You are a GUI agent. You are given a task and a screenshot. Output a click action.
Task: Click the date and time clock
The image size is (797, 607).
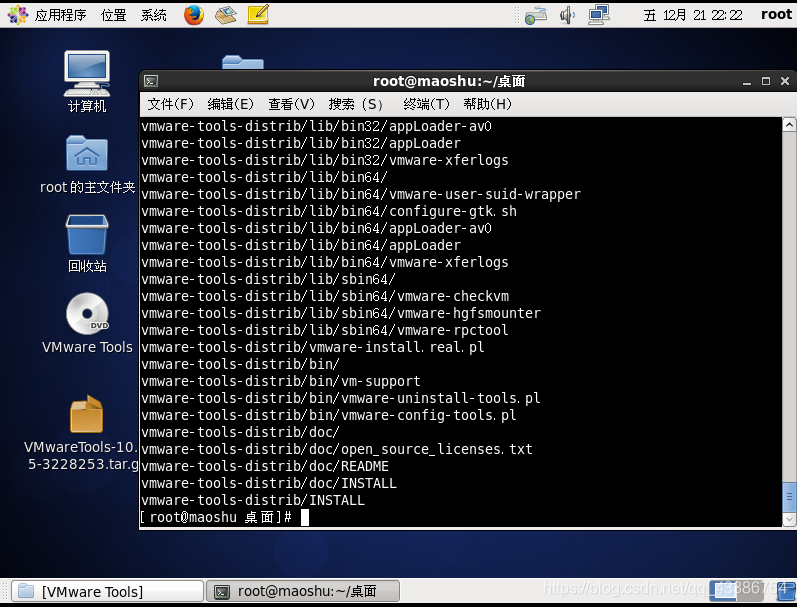693,15
